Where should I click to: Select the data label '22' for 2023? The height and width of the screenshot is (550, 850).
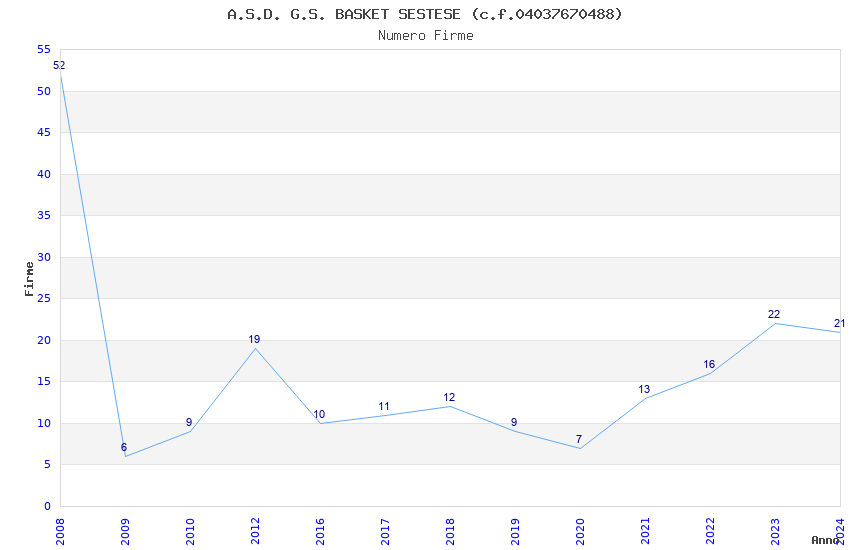tap(774, 315)
